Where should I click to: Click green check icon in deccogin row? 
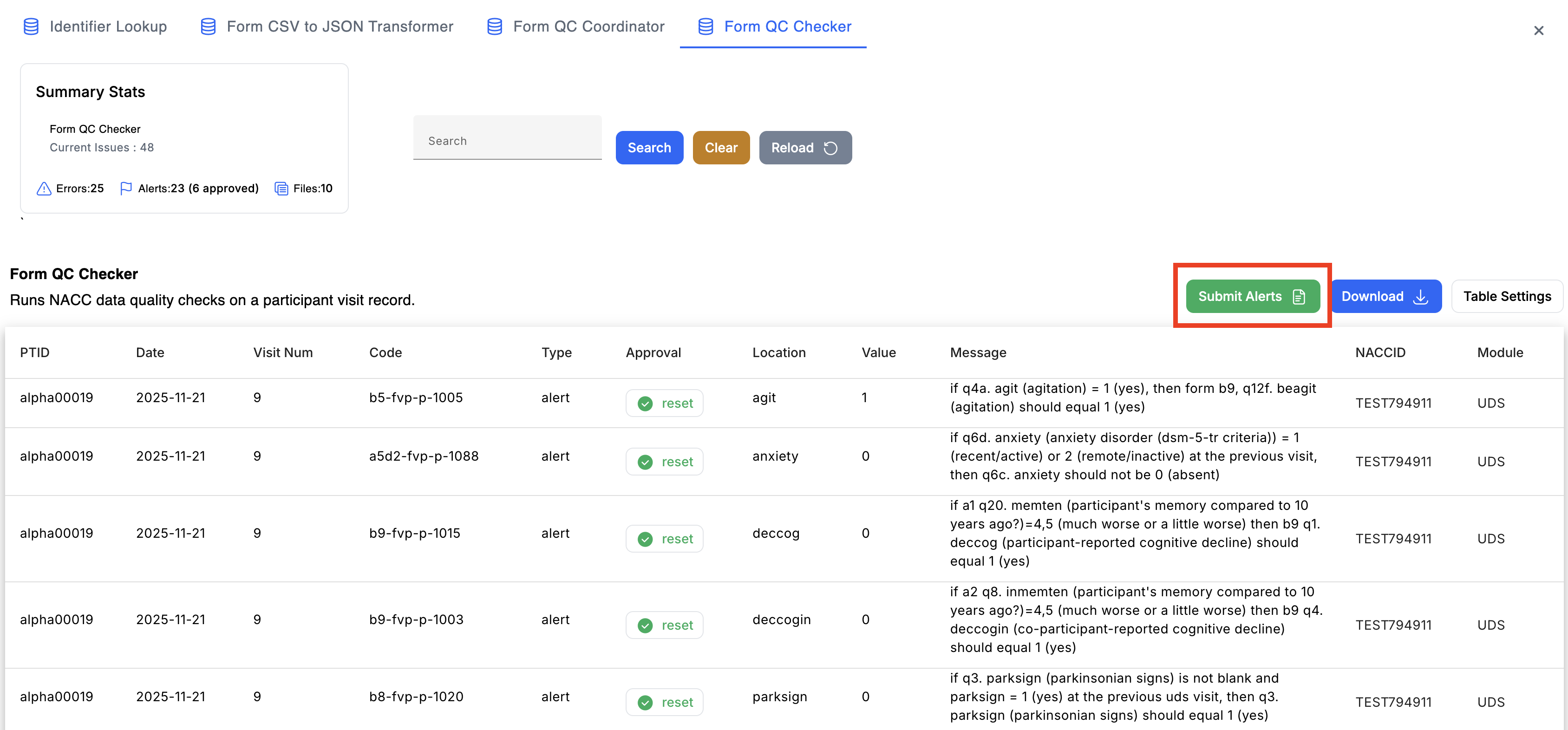tap(645, 625)
